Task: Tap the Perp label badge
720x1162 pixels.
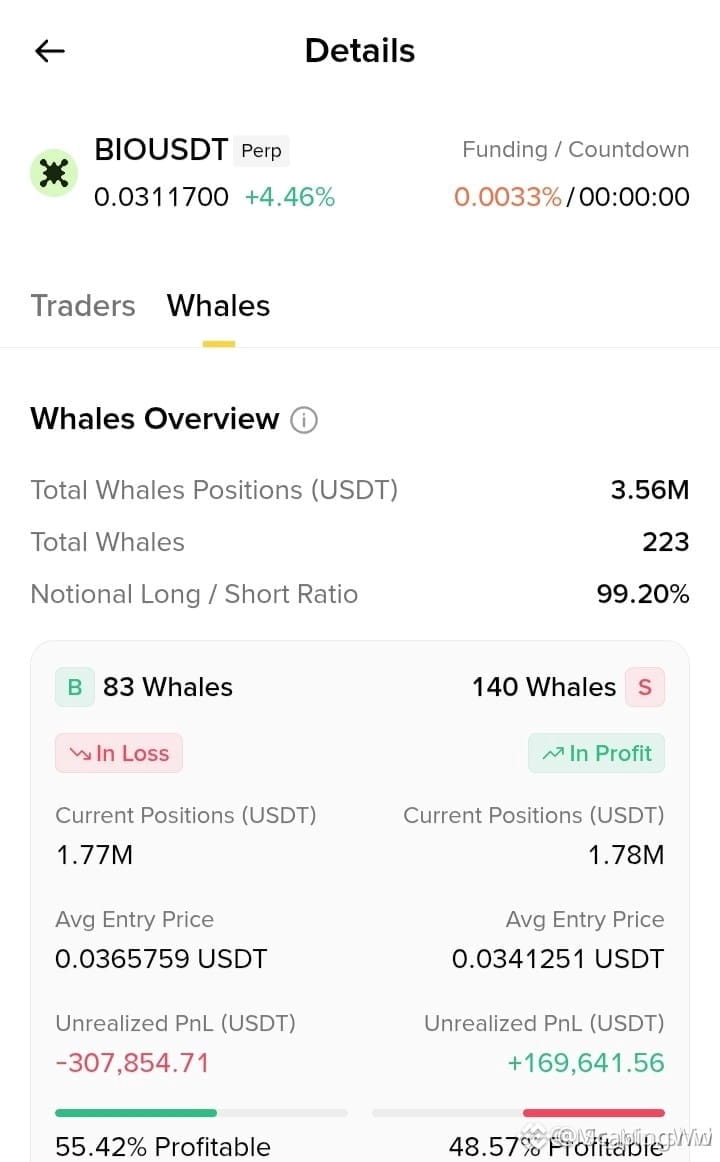Action: pyautogui.click(x=261, y=150)
